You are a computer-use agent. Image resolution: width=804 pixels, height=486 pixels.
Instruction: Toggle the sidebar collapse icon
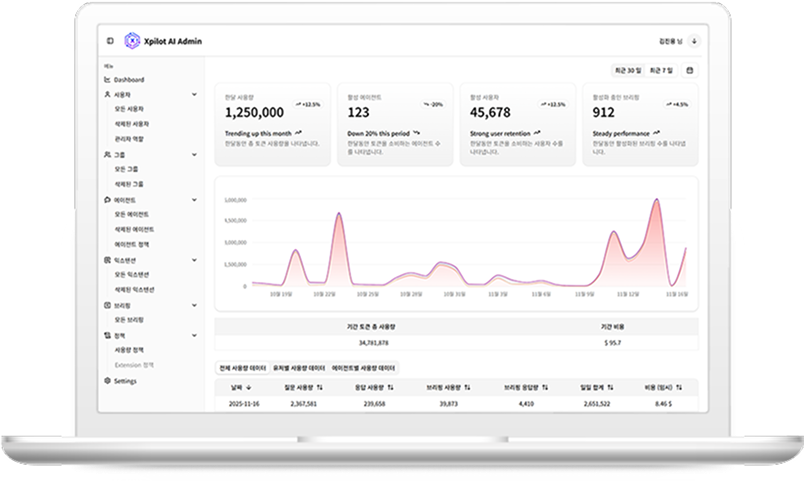(x=110, y=41)
